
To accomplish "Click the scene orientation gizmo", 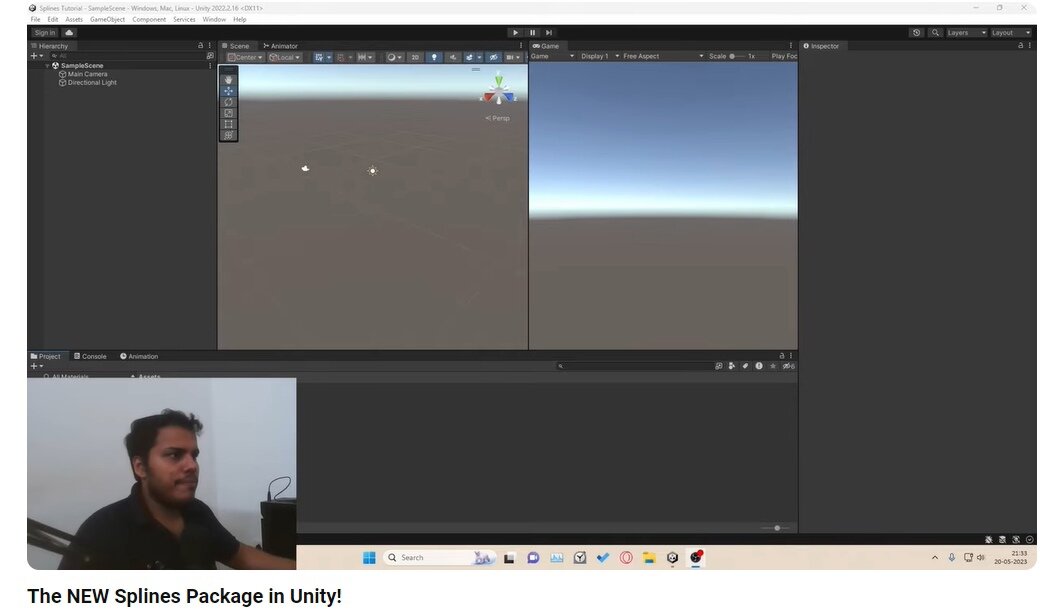I will 498,91.
